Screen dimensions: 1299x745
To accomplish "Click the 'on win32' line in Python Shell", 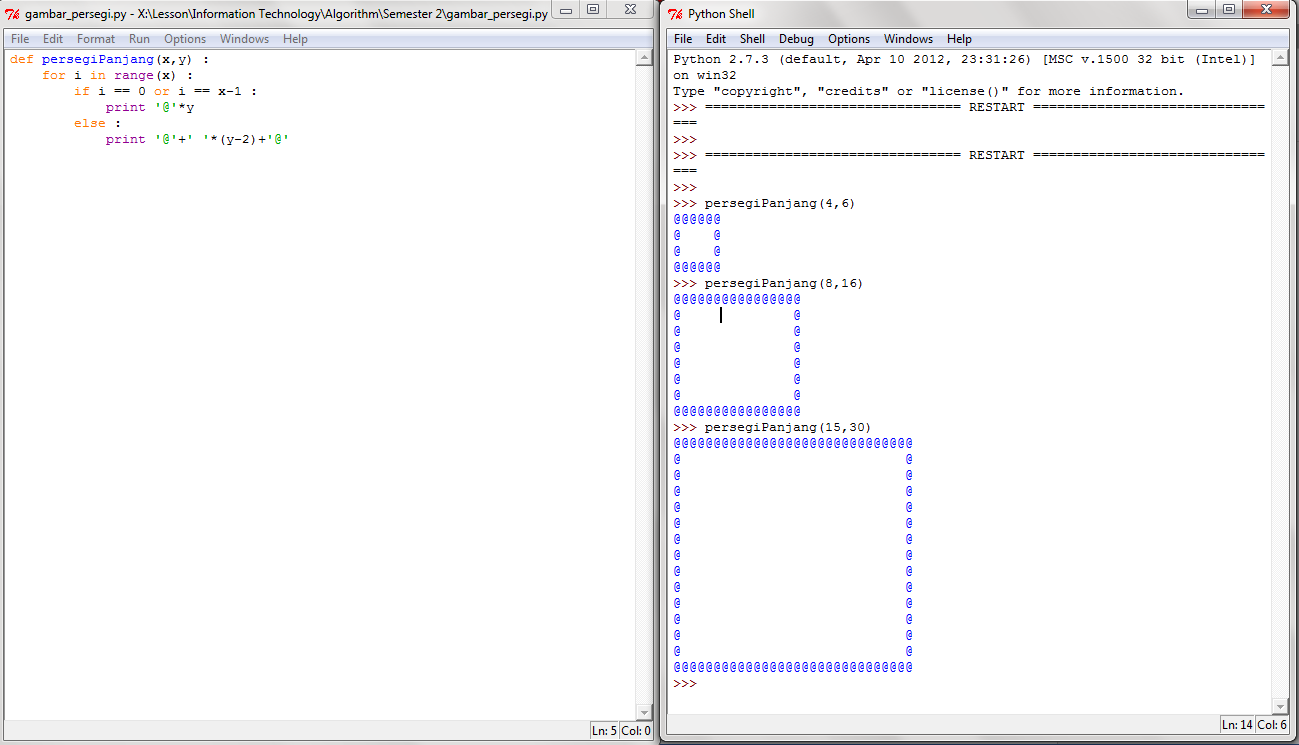I will (x=705, y=75).
